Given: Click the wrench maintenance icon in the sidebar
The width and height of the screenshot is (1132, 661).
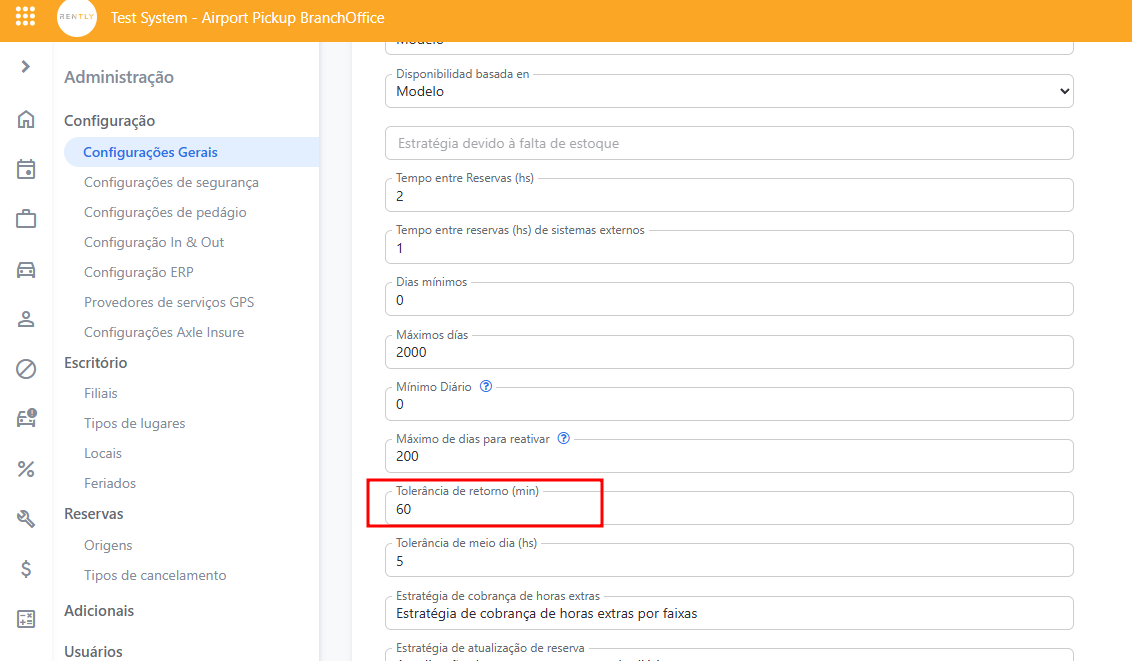Looking at the screenshot, I should (26, 518).
